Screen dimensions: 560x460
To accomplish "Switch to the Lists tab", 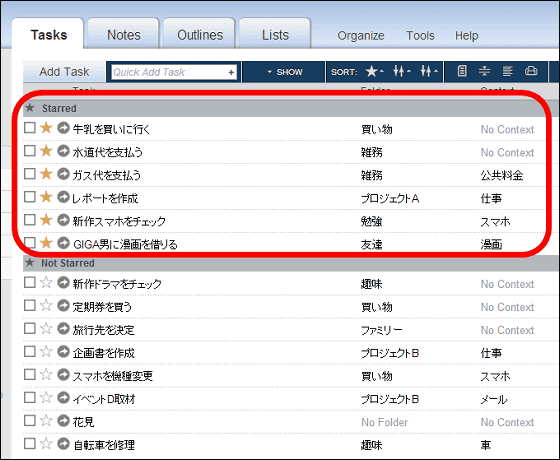I will point(275,35).
